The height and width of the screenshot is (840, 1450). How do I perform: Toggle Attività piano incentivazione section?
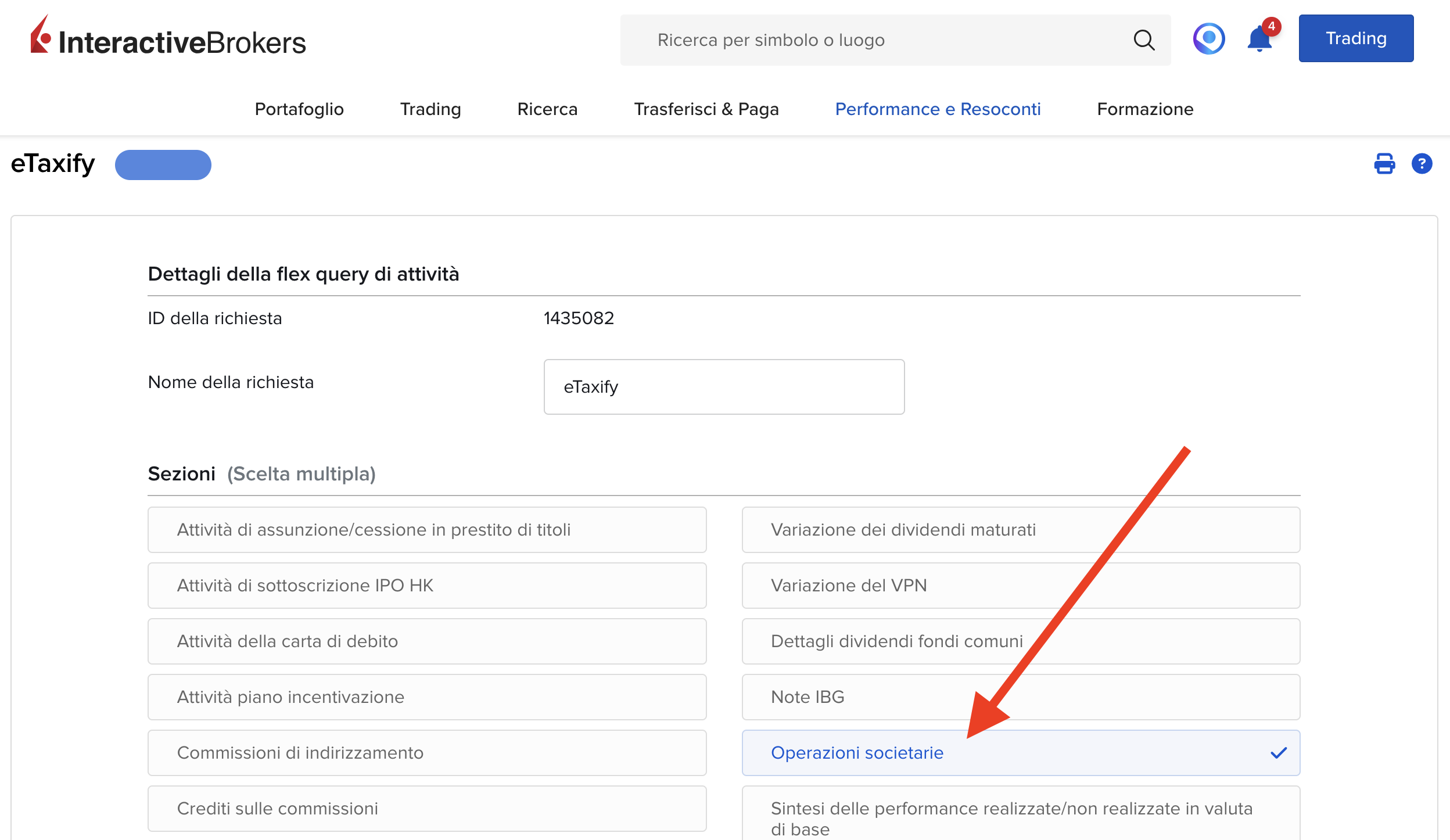pos(427,697)
